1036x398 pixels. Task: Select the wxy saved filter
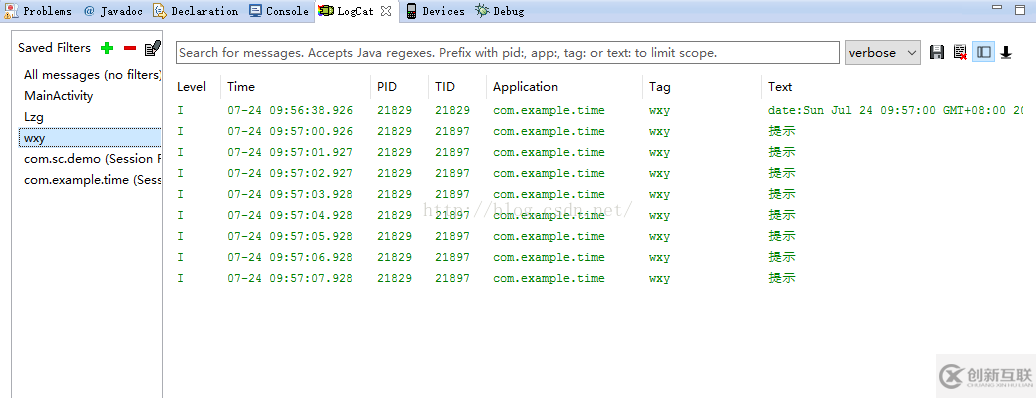click(90, 138)
